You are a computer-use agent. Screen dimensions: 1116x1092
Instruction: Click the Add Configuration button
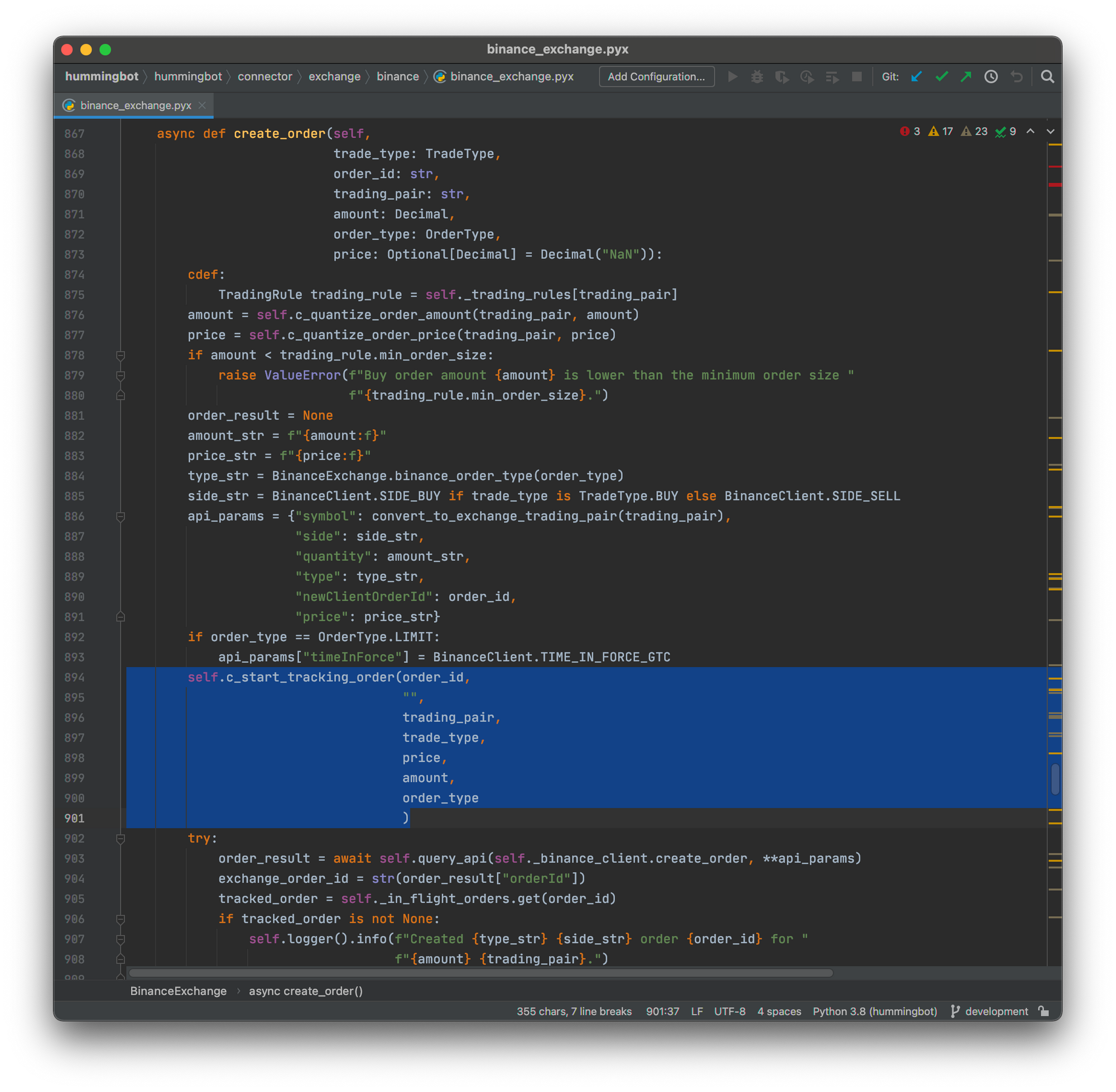pos(656,77)
